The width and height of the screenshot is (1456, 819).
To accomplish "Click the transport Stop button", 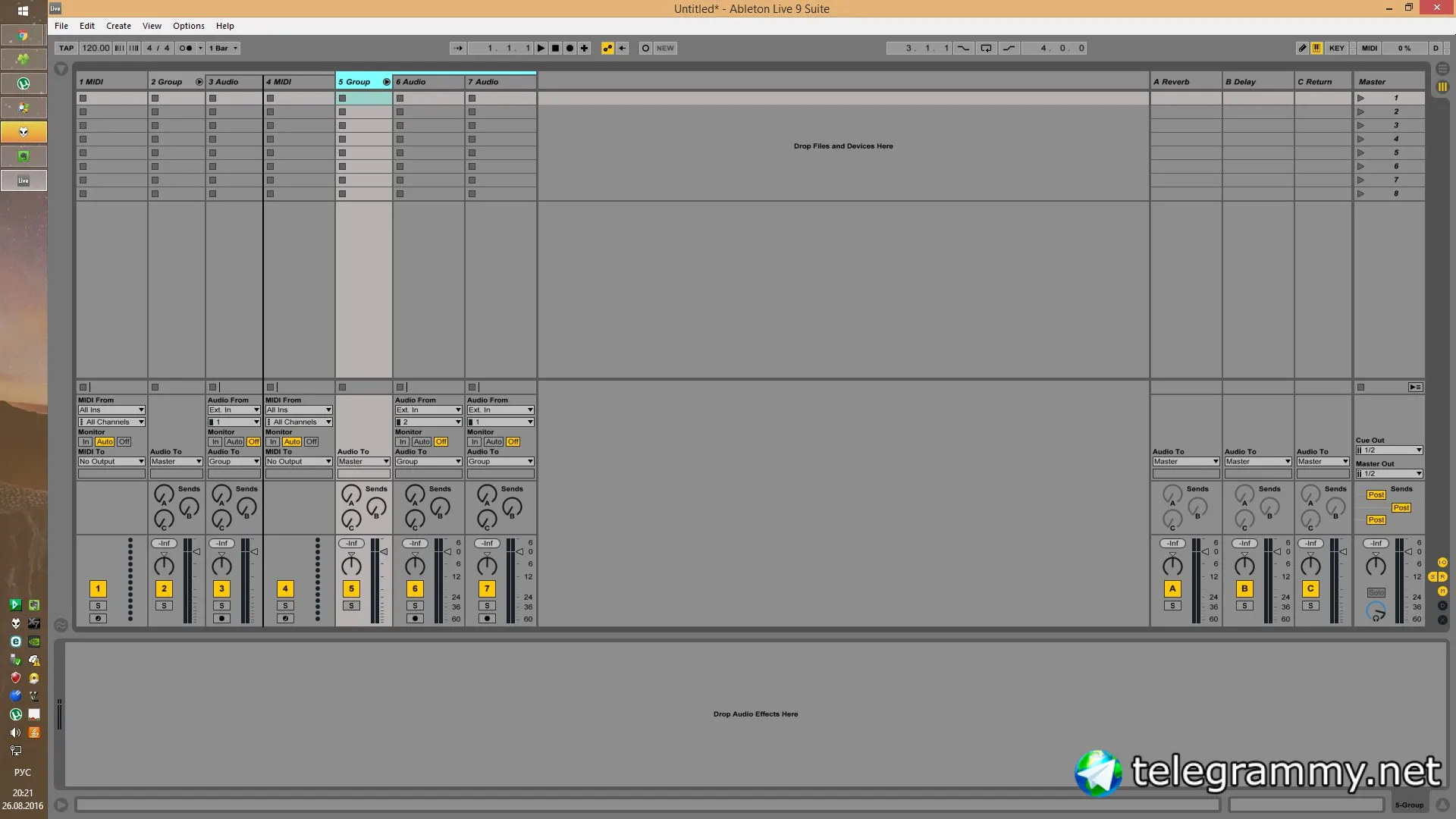I will (x=555, y=48).
